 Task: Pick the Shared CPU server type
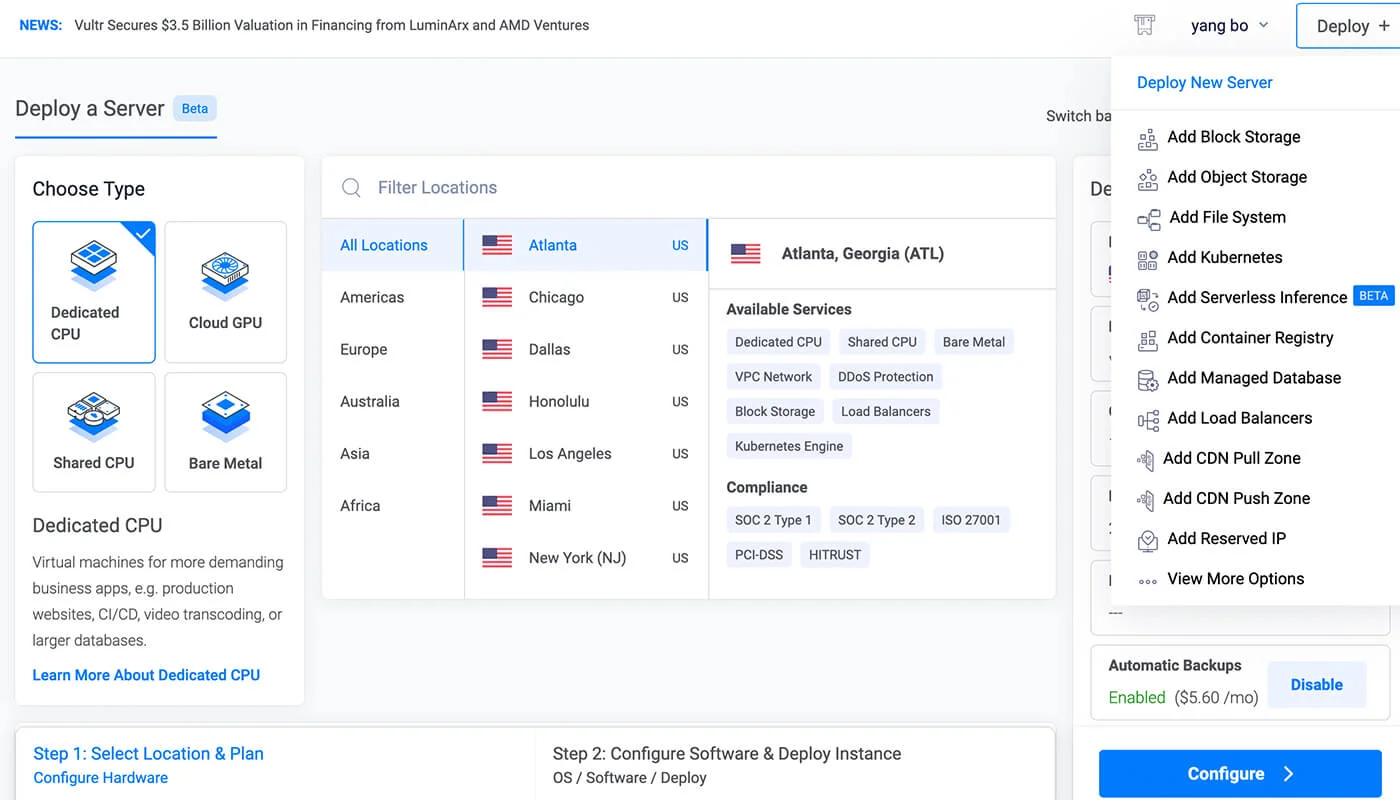[x=94, y=432]
